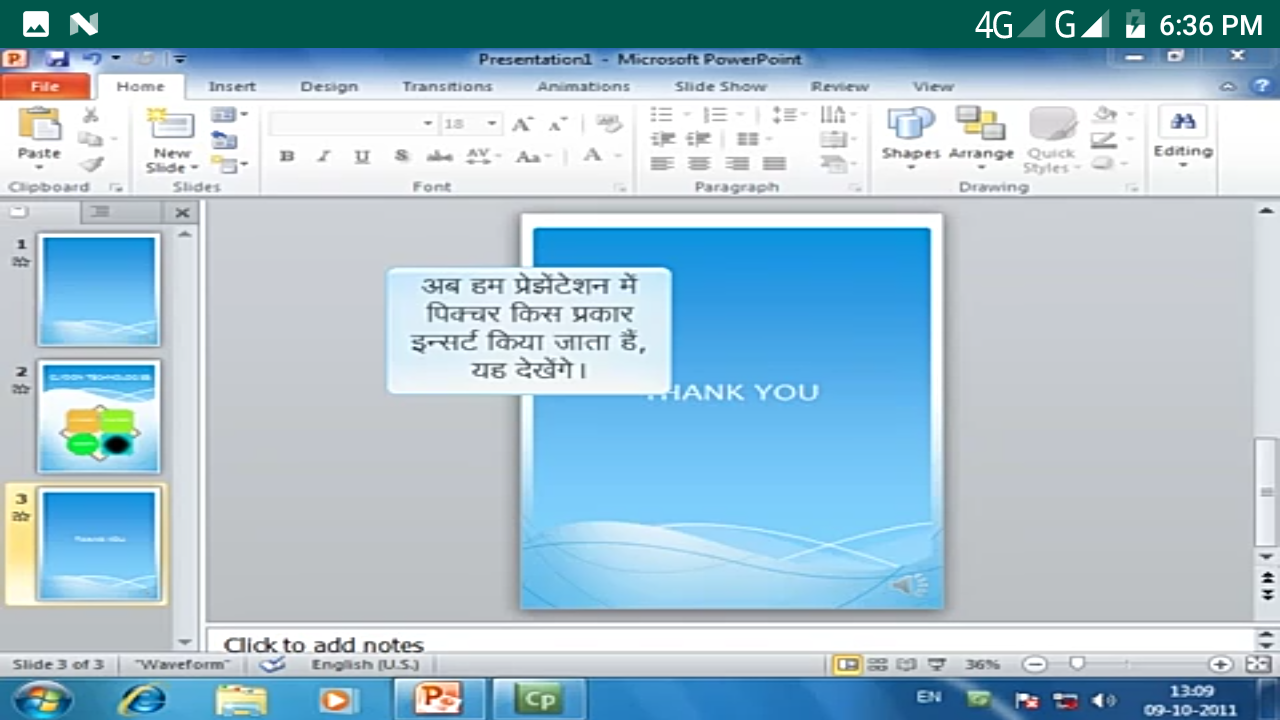Align text right in Paragraph group
1280x720 pixels.
pos(737,163)
